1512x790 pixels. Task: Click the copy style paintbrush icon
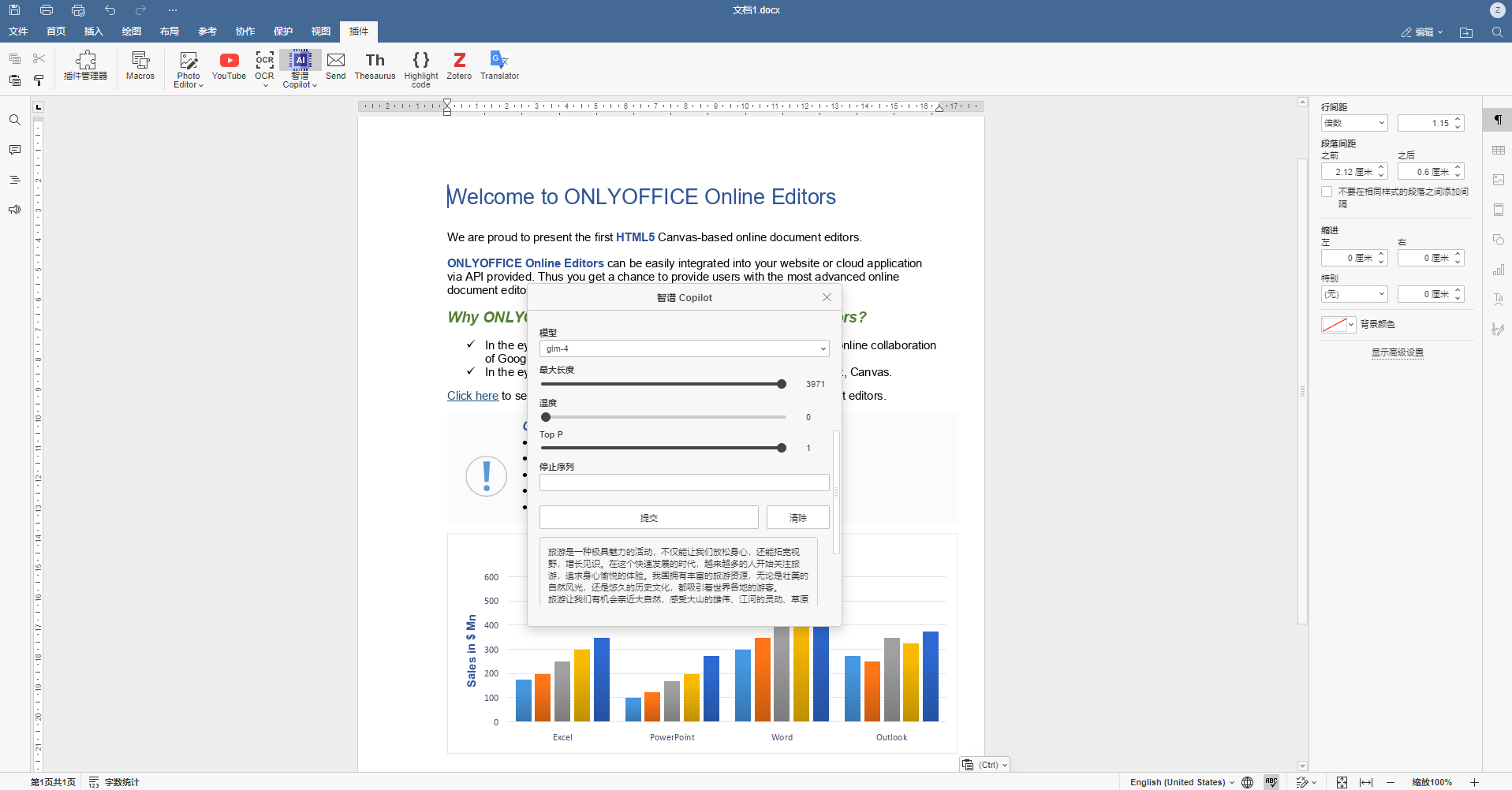point(39,80)
